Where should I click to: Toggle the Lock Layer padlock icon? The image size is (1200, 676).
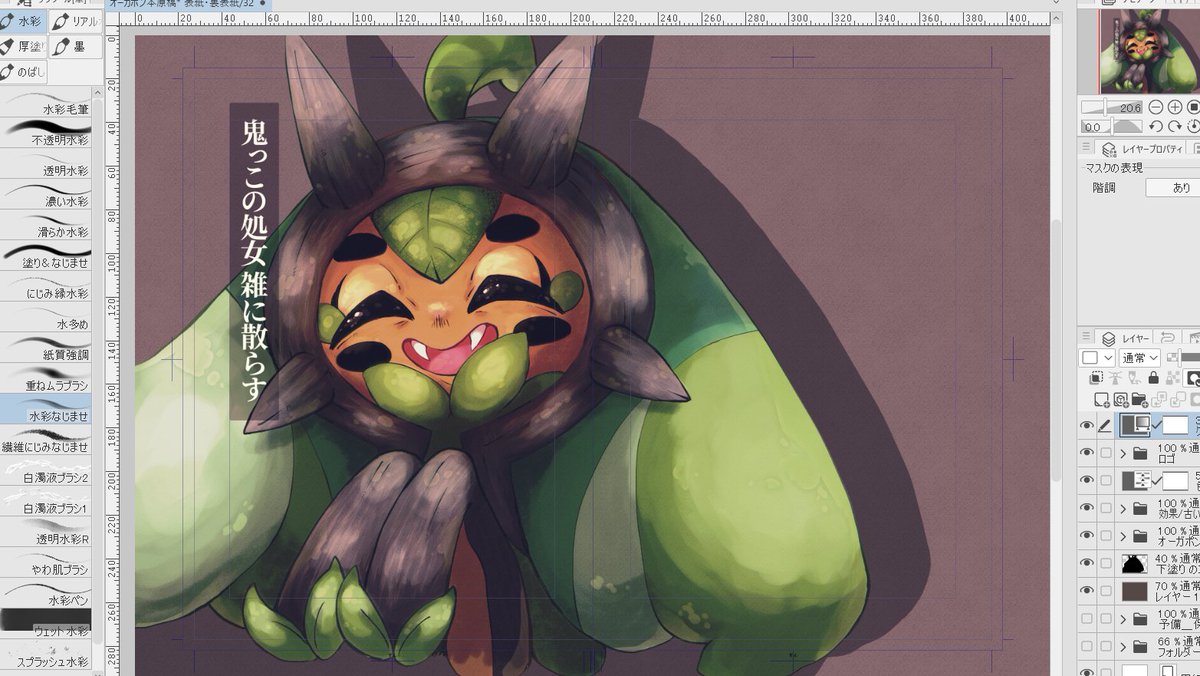tap(1154, 378)
